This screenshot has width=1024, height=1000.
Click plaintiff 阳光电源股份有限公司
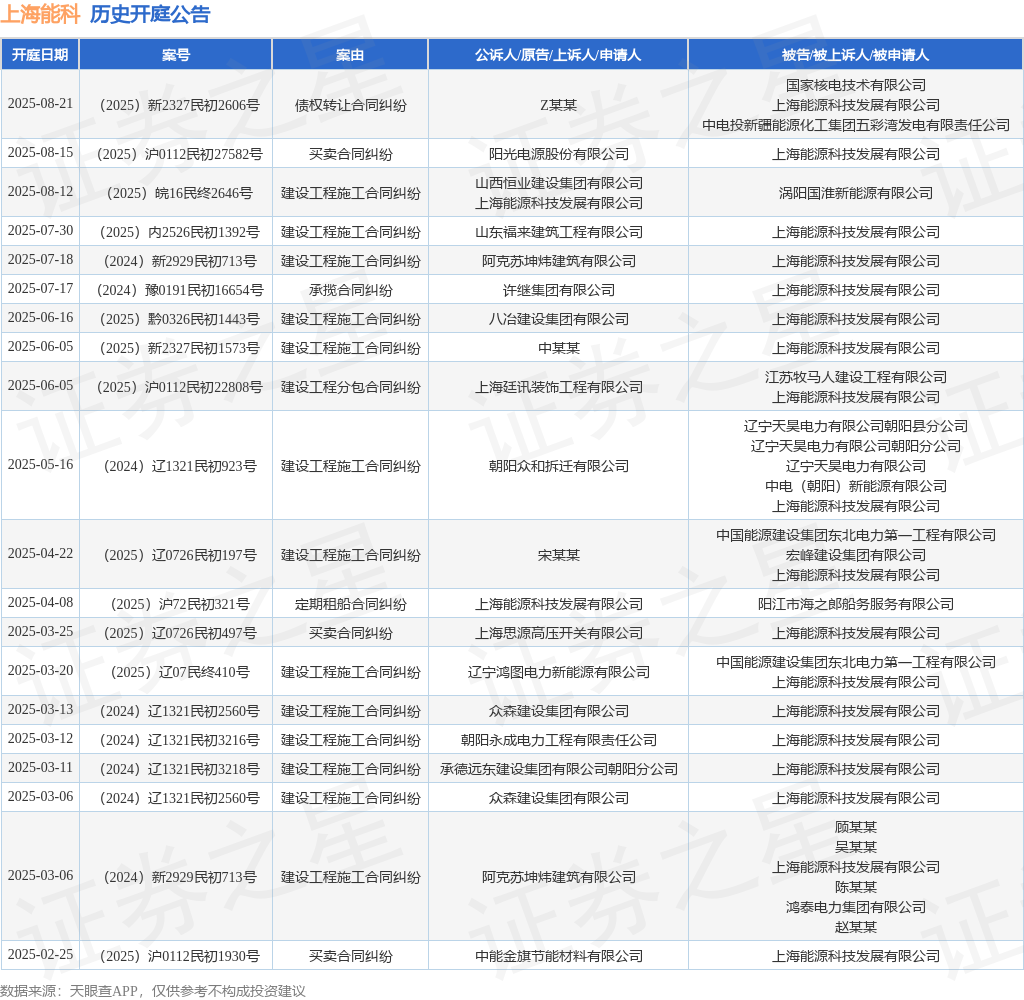[x=558, y=154]
